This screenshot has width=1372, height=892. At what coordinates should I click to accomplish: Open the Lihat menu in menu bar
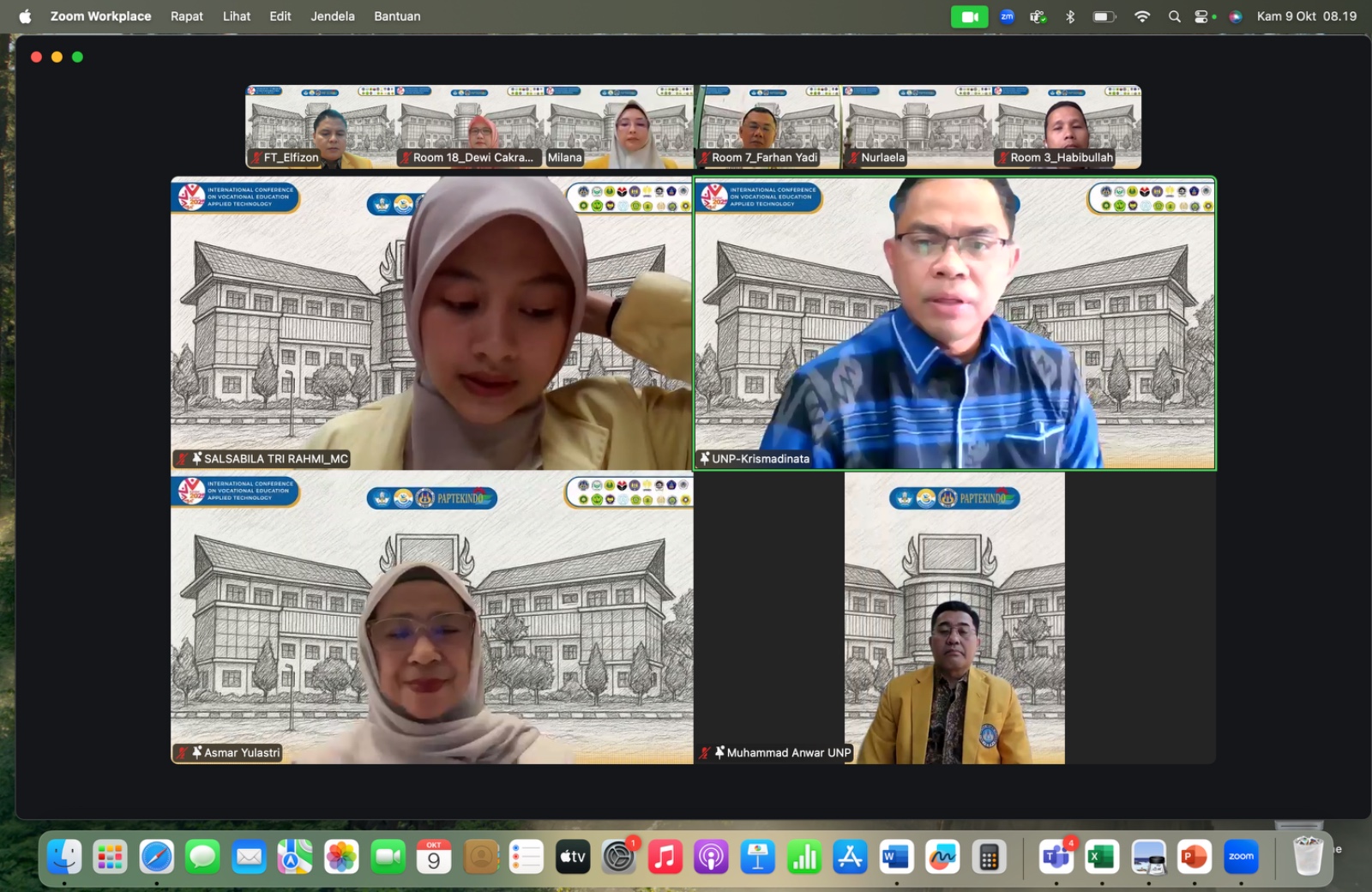(x=237, y=16)
